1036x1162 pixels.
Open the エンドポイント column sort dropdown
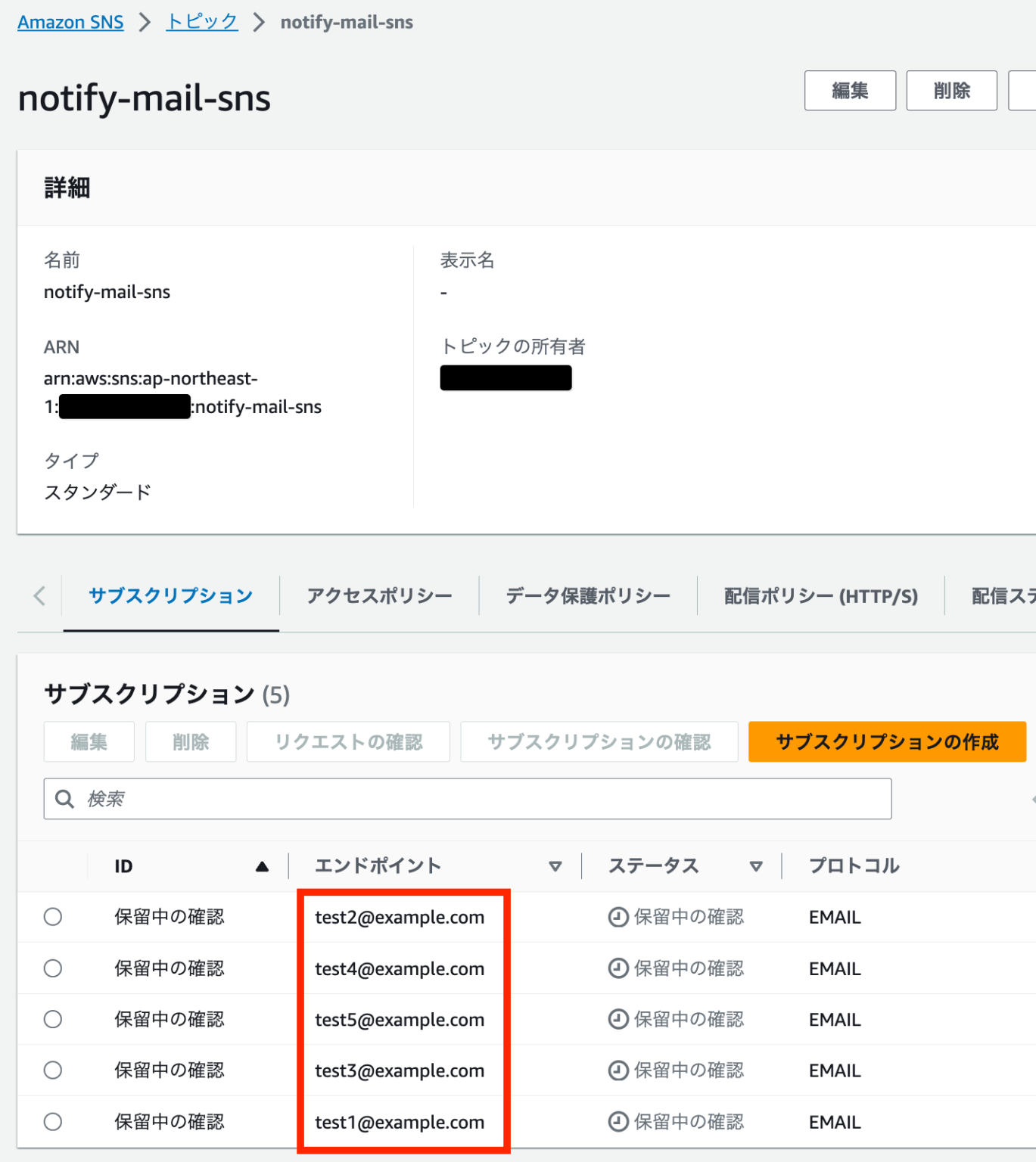tap(557, 865)
